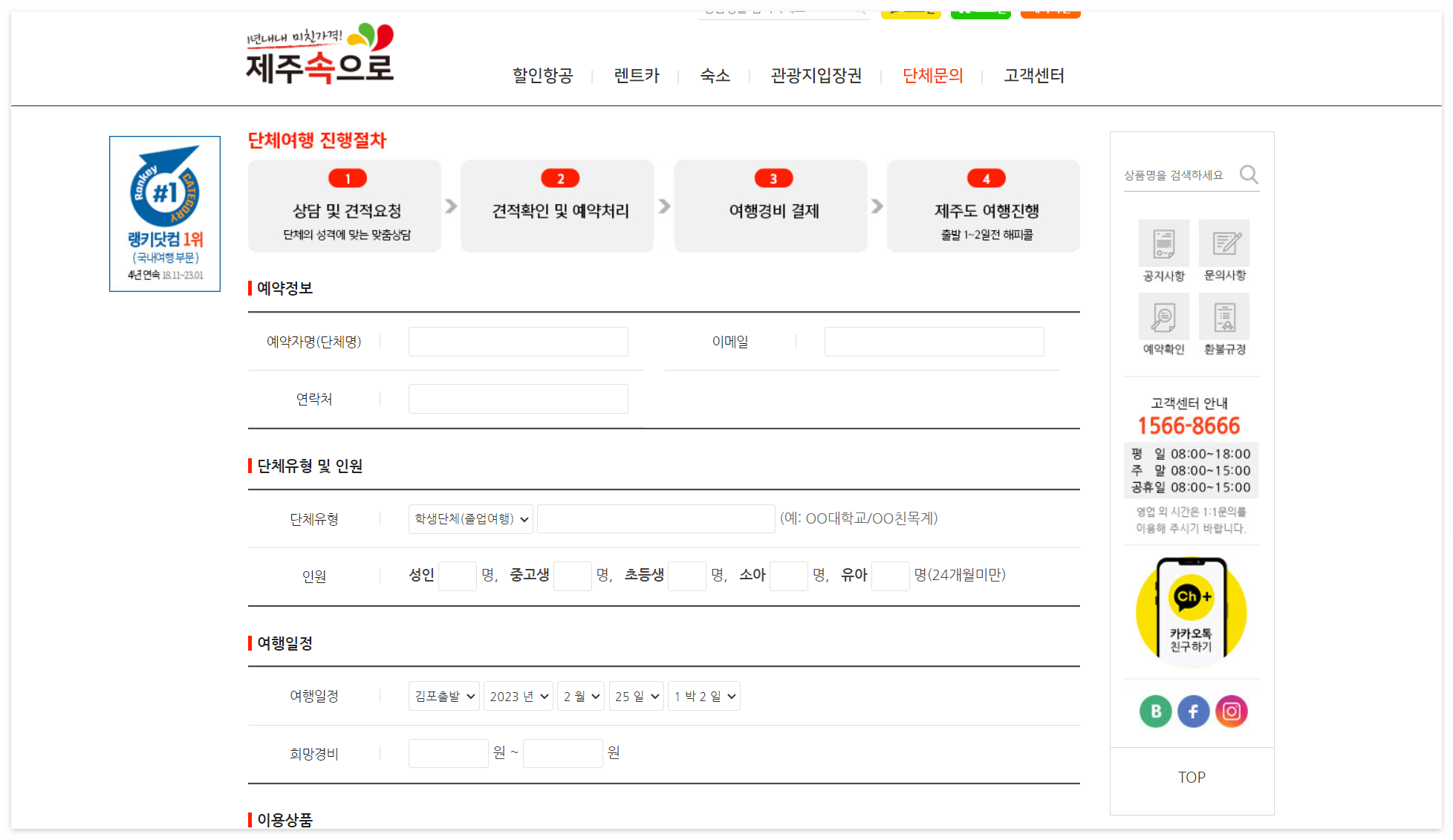Click the blog B icon
The height and width of the screenshot is (840, 1453).
pos(1155,711)
